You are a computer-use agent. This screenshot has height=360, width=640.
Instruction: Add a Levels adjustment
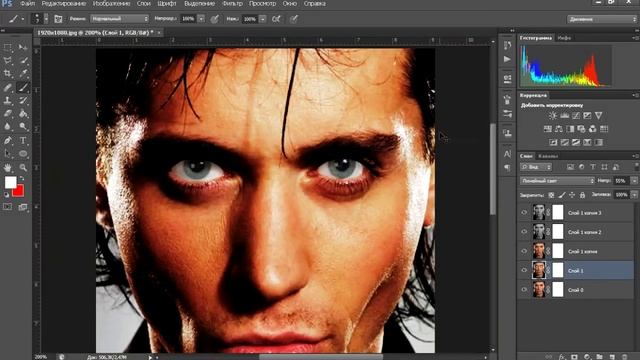564,116
